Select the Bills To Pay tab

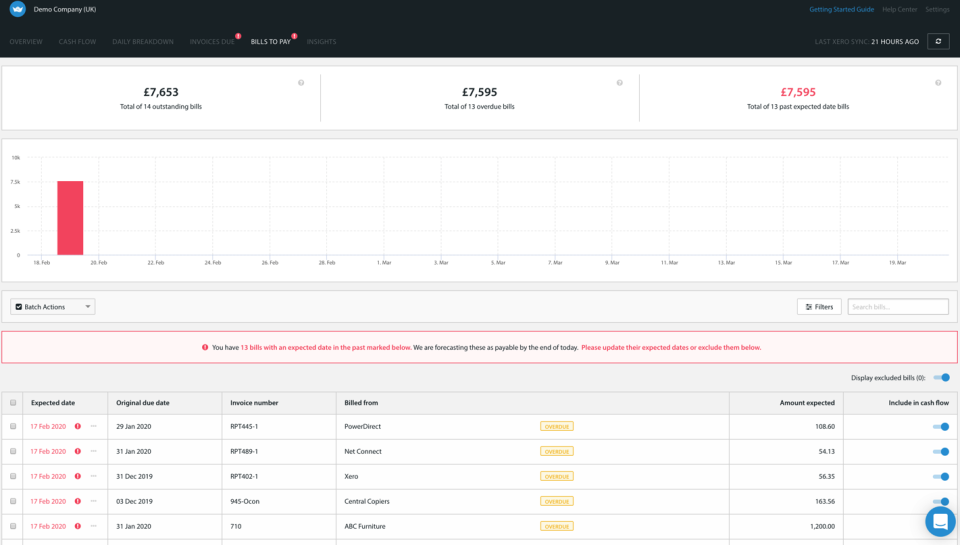[271, 42]
